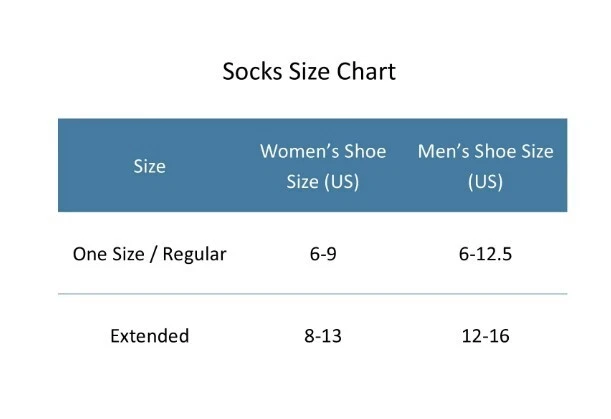The height and width of the screenshot is (419, 611).
Task: Click the "Socks Size Chart" title
Action: tap(308, 72)
